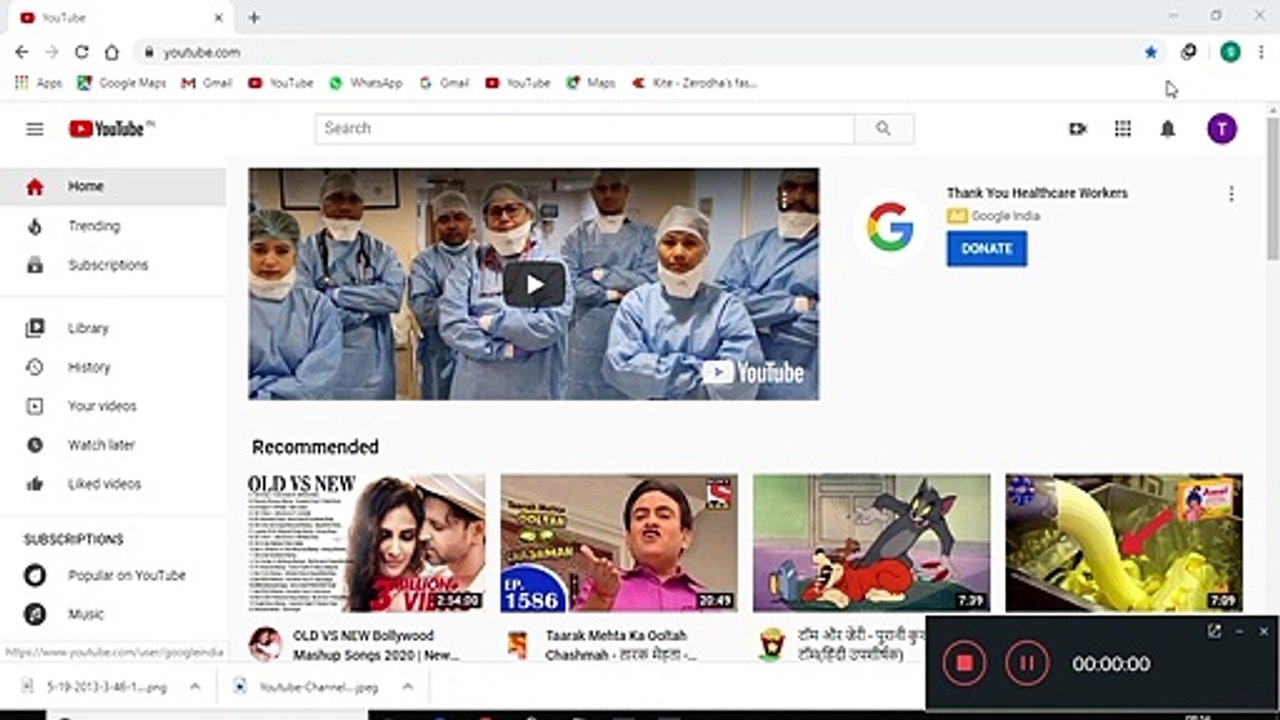This screenshot has width=1280, height=720.
Task: Click in the YouTube search field
Action: (585, 128)
